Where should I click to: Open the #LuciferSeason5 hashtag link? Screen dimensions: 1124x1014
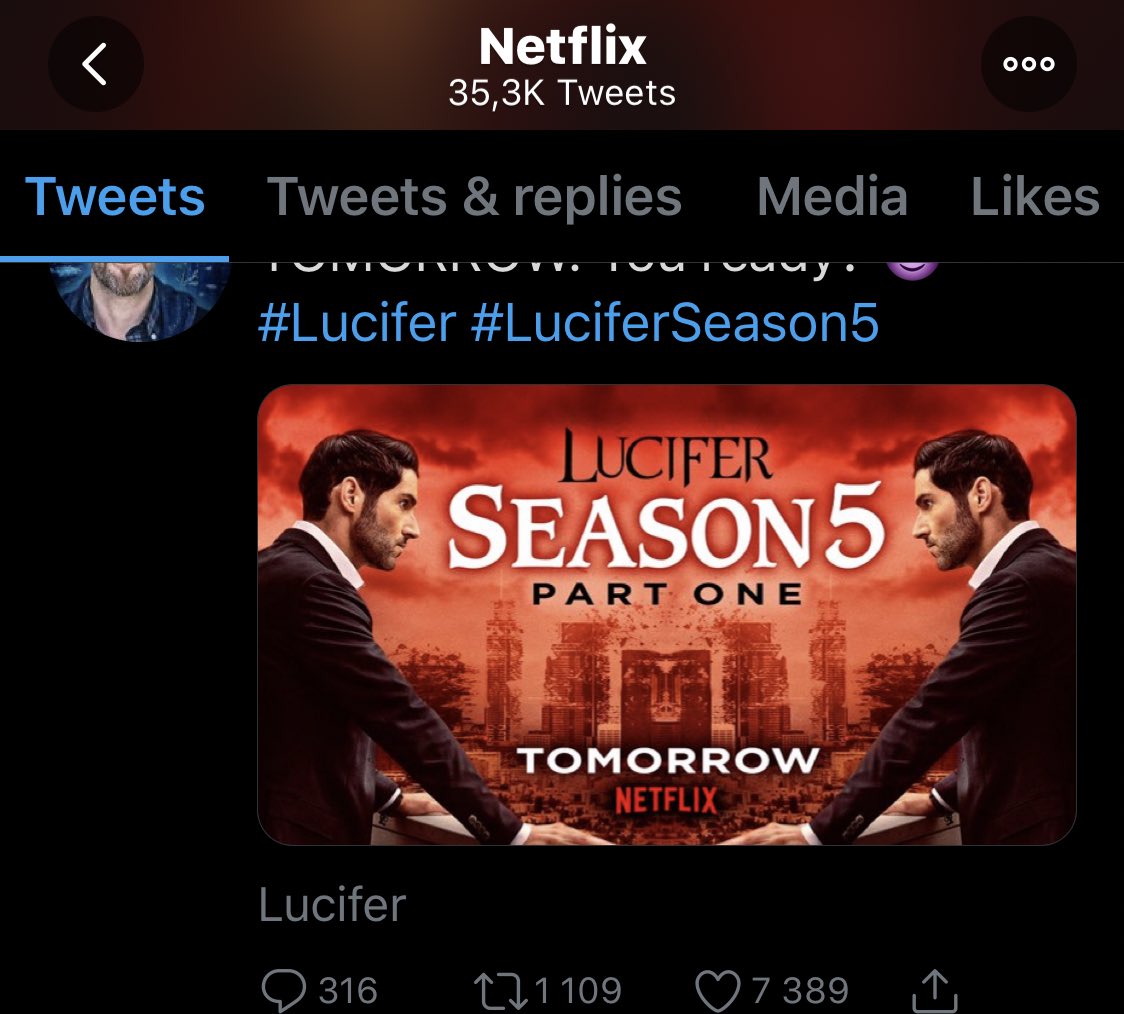point(674,324)
